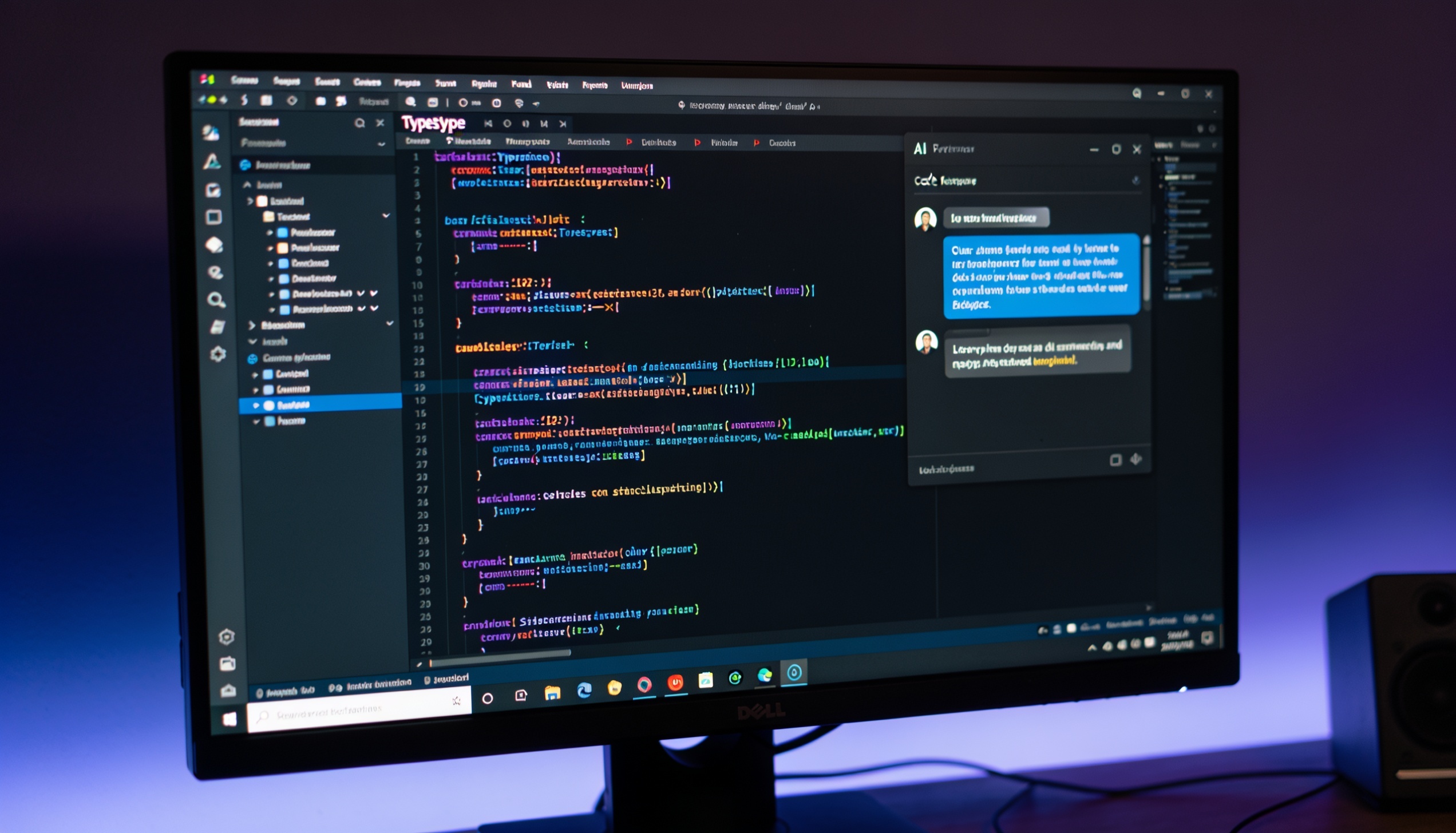
Task: Click the code minimap on the right edge
Action: coord(1188,229)
